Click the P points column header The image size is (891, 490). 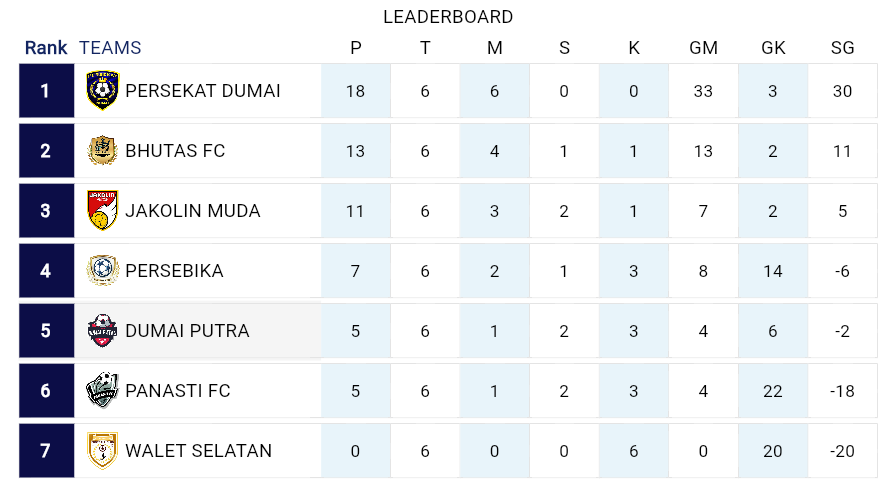point(356,48)
